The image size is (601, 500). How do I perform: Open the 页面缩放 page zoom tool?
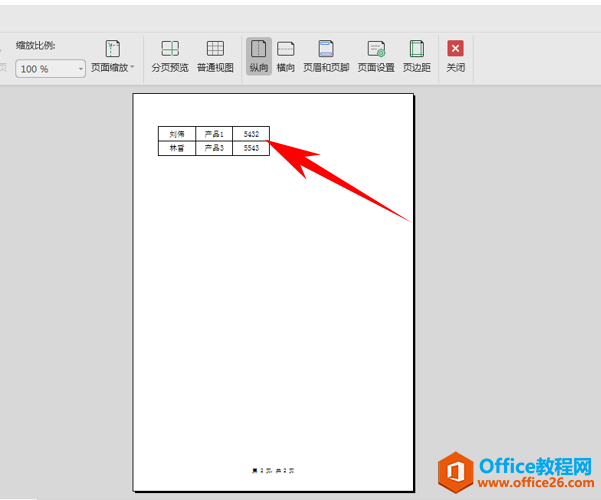click(x=112, y=57)
